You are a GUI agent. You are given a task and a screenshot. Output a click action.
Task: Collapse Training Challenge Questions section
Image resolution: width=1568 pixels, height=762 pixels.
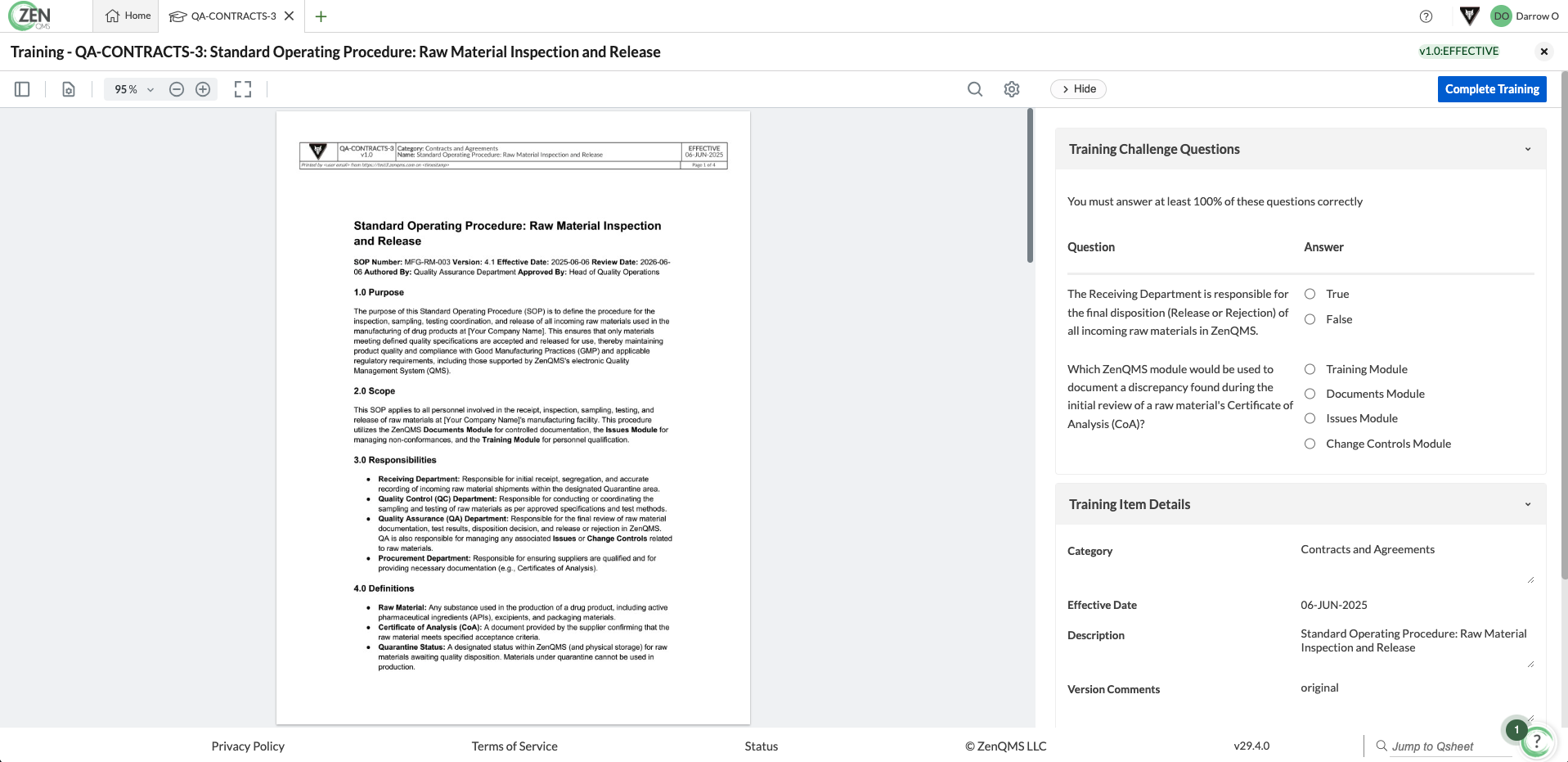(x=1527, y=149)
